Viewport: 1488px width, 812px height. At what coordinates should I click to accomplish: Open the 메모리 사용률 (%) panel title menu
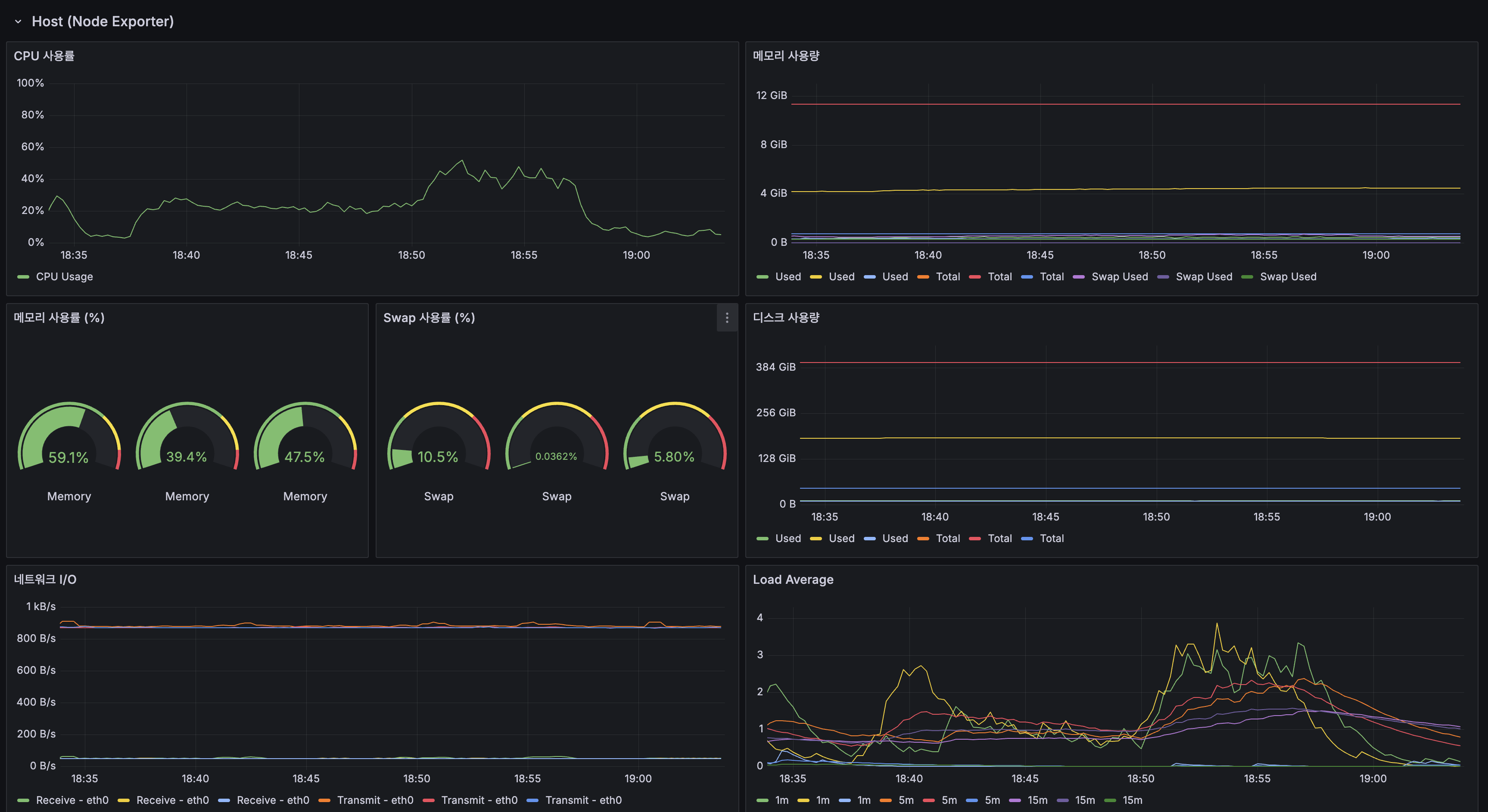(x=59, y=317)
